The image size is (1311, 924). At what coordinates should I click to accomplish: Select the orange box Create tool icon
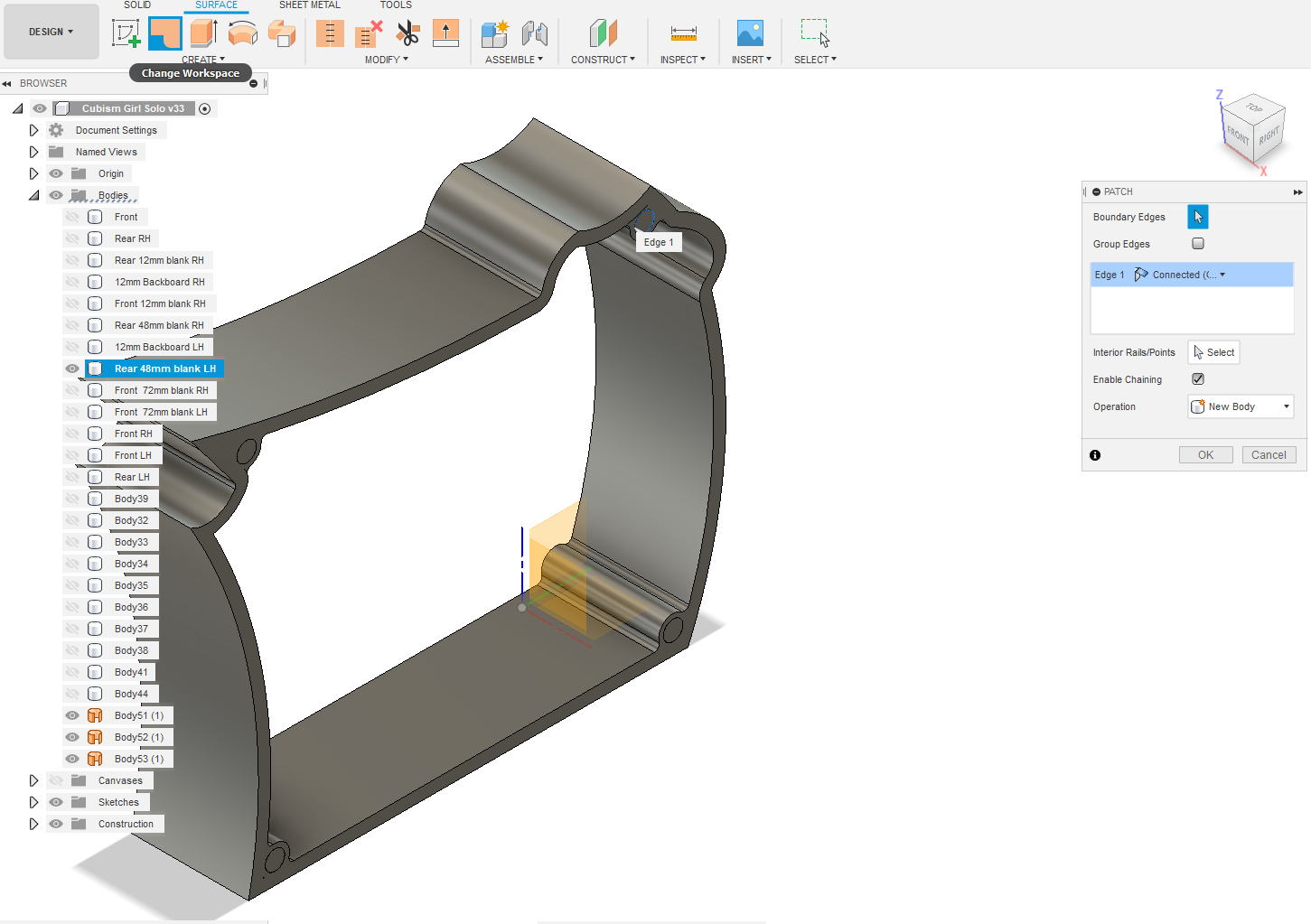click(x=282, y=33)
